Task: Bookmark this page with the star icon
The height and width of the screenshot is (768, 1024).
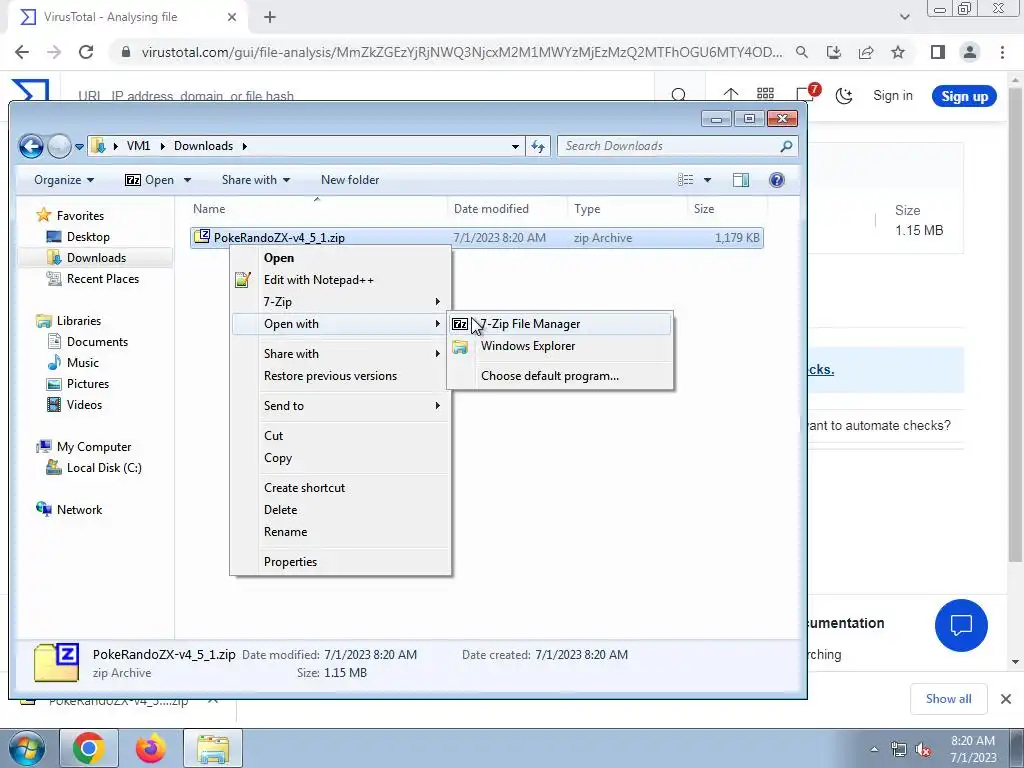Action: (898, 52)
